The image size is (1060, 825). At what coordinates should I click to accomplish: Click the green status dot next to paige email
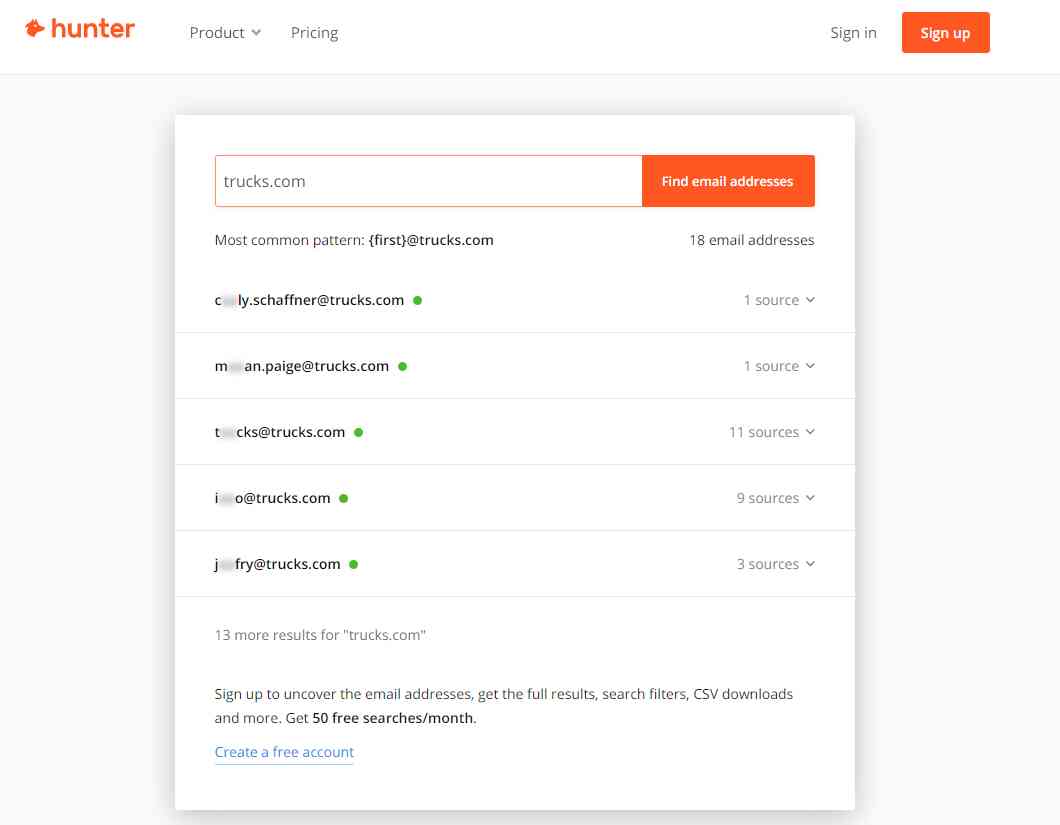[x=403, y=366]
